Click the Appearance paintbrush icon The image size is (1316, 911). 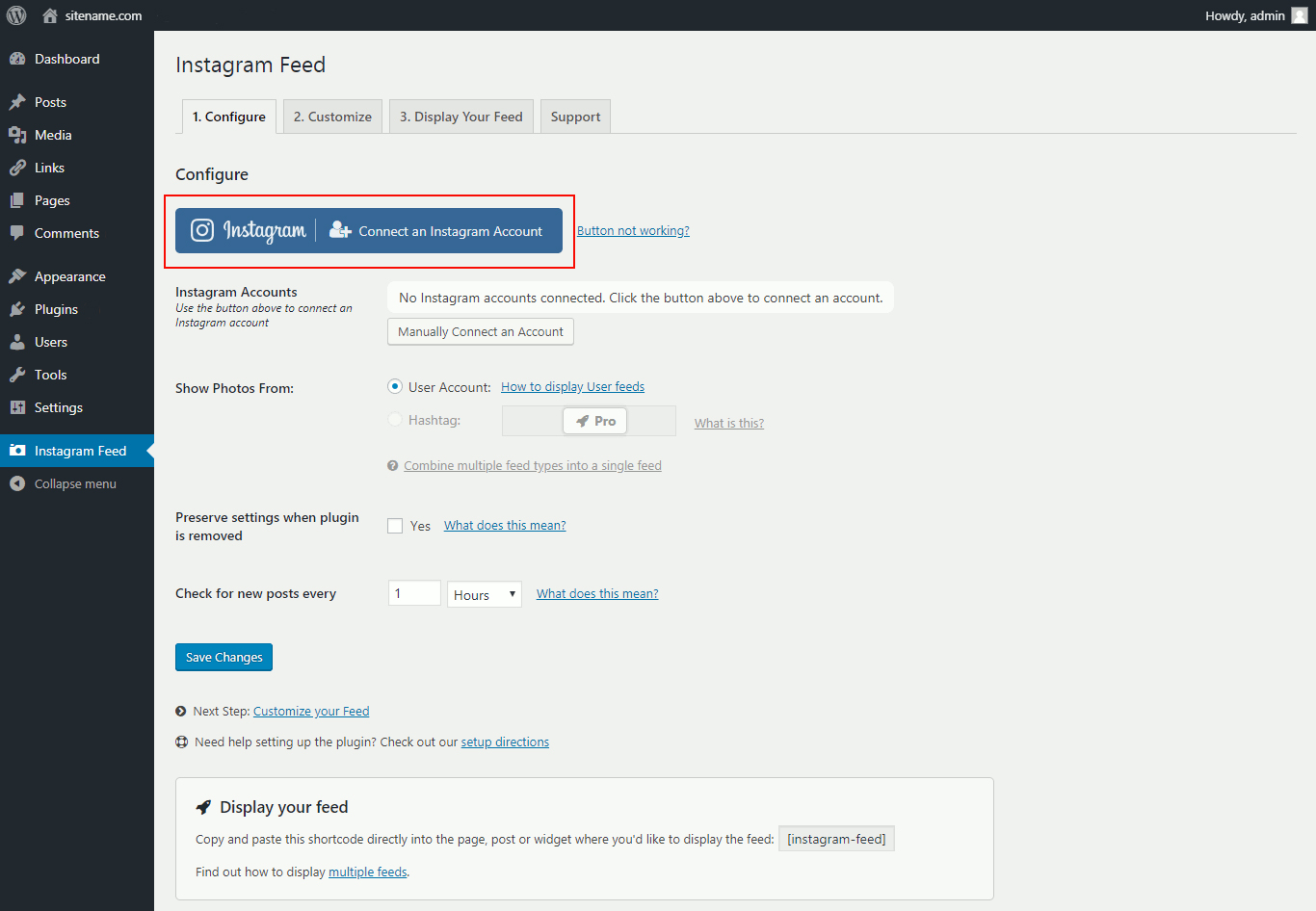tap(17, 276)
